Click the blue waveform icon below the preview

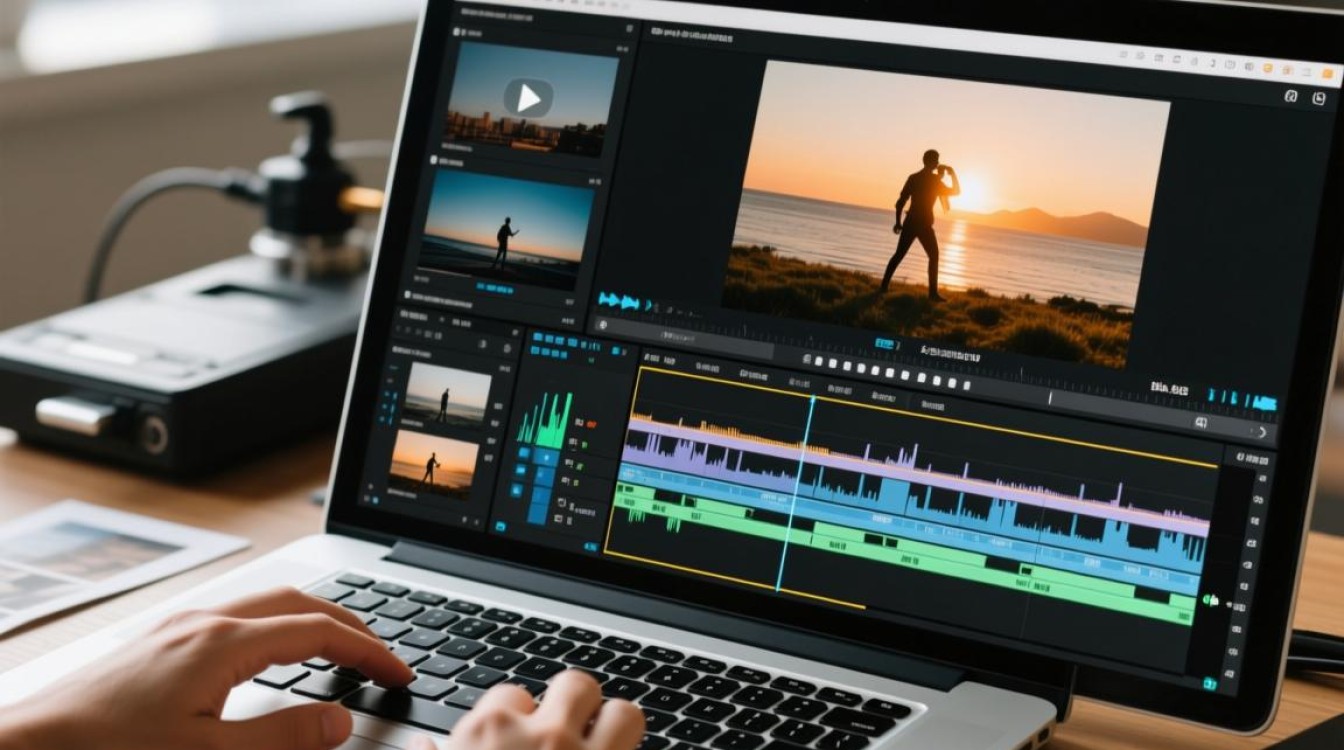pos(619,300)
